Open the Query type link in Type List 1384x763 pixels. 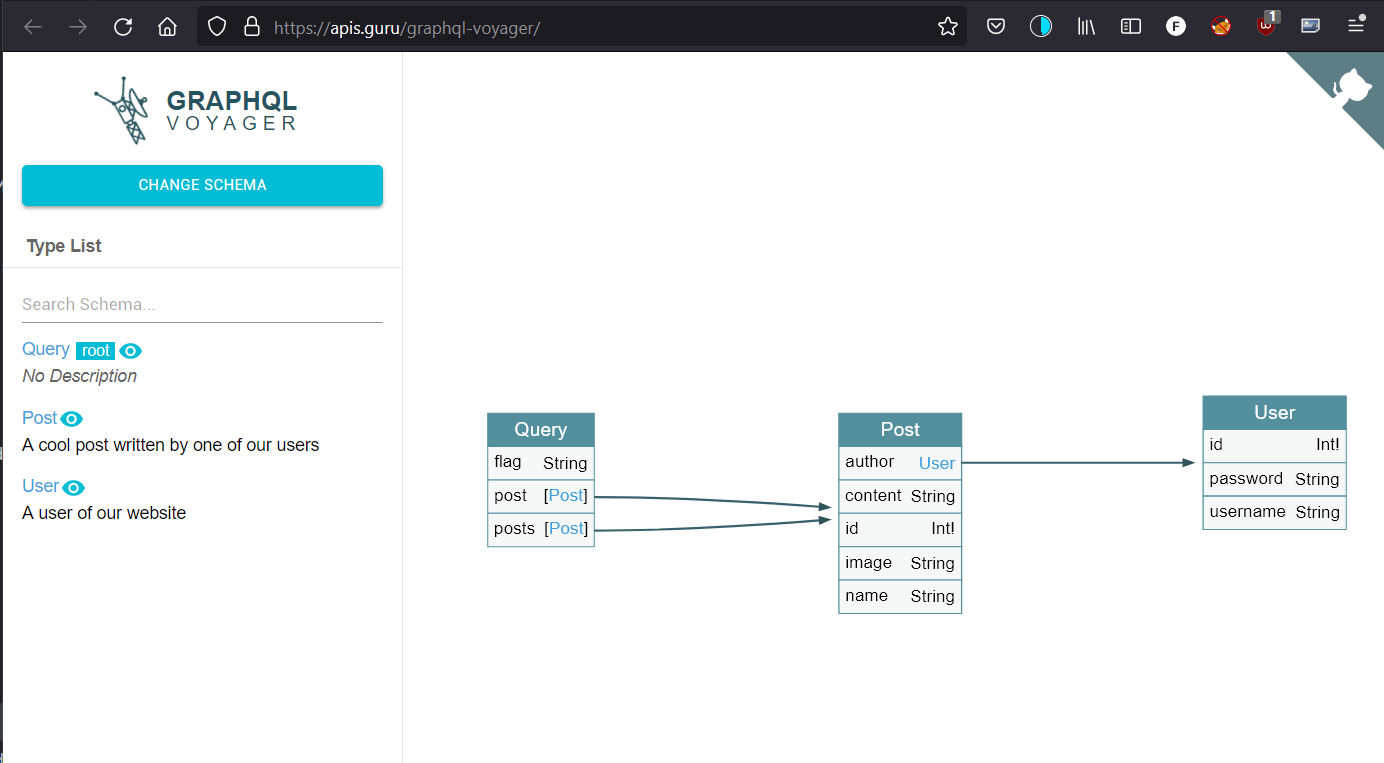pos(46,349)
